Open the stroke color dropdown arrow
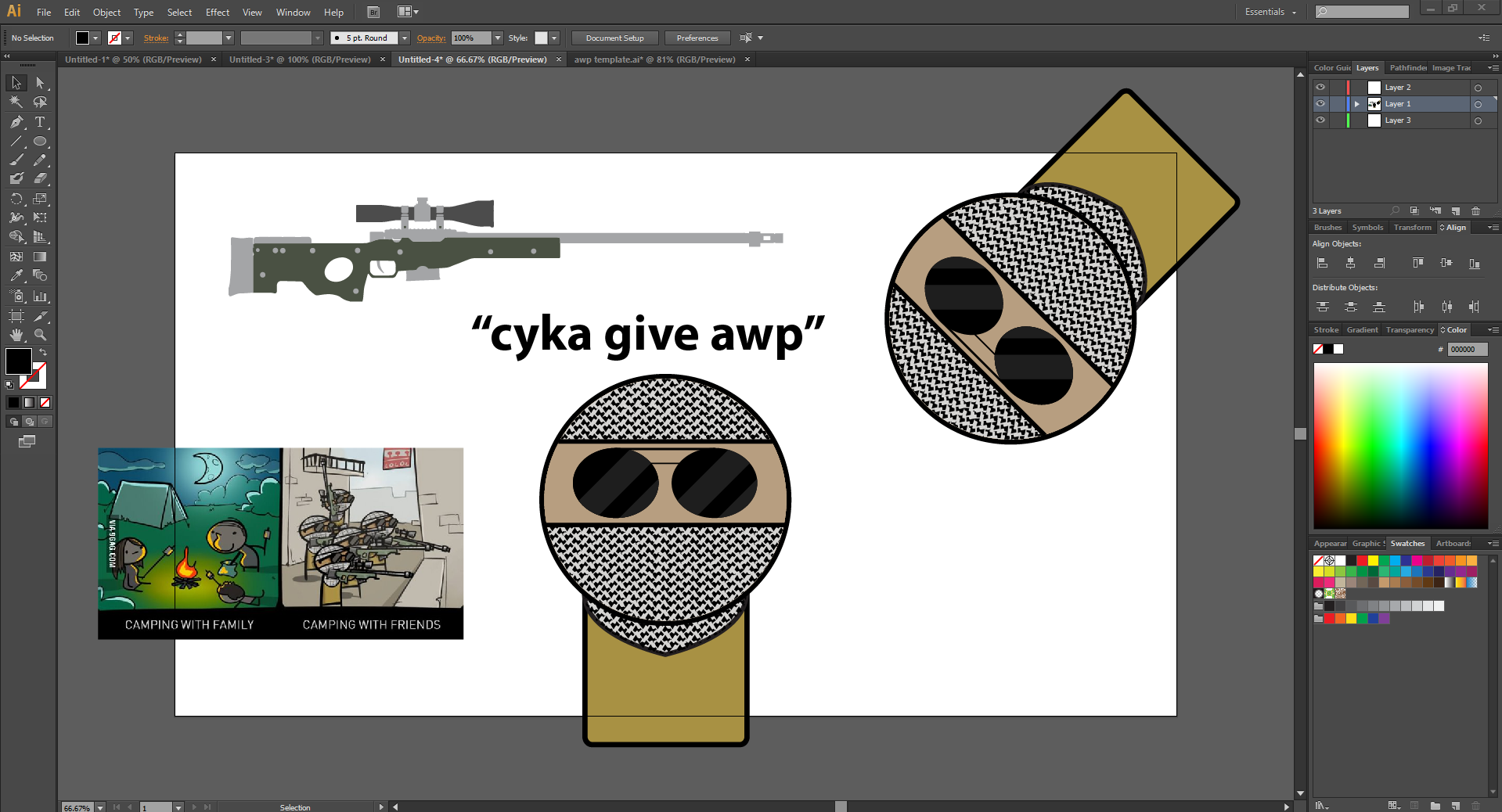 coord(128,38)
